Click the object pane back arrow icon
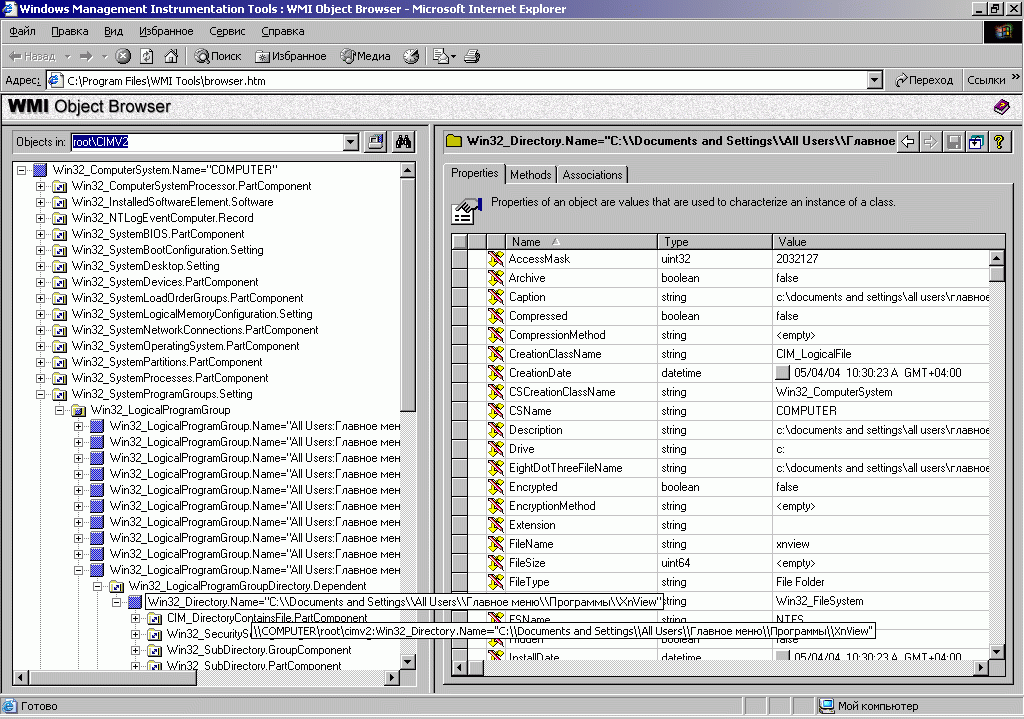This screenshot has width=1024, height=719. (908, 141)
